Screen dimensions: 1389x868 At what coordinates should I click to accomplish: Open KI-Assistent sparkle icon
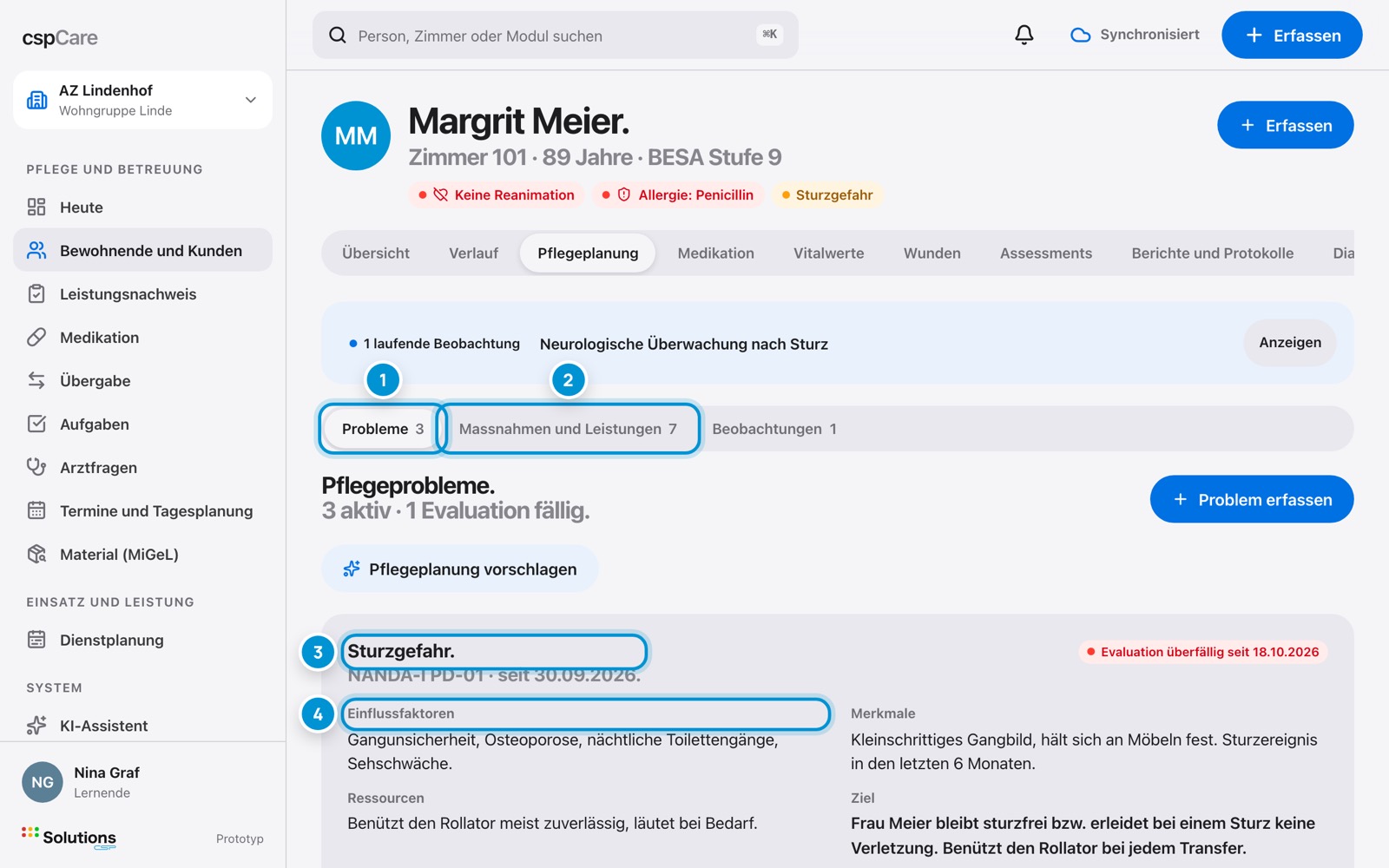[36, 726]
